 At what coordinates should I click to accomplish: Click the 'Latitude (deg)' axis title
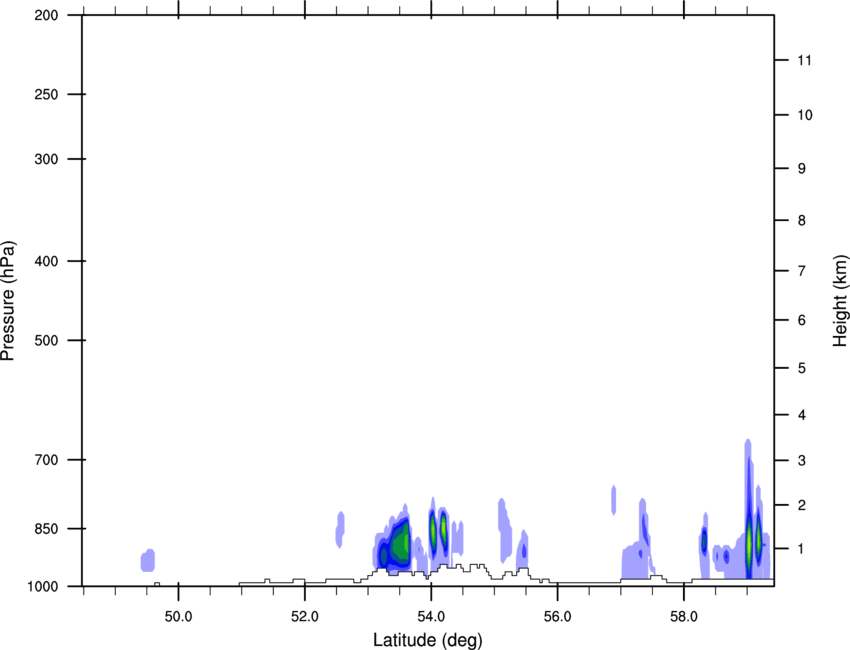click(x=428, y=640)
